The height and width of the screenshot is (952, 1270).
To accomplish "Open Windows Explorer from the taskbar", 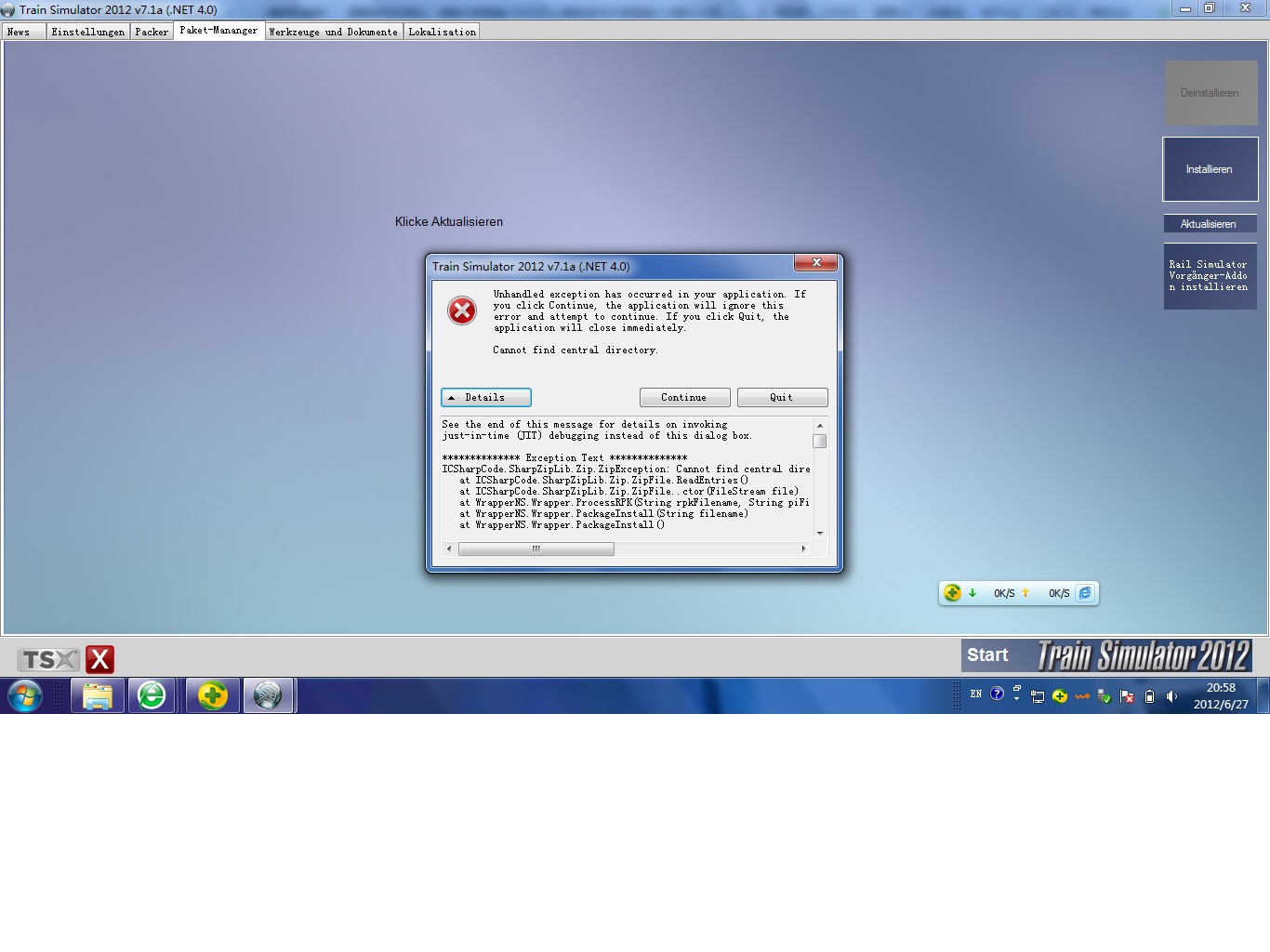I will pos(98,695).
